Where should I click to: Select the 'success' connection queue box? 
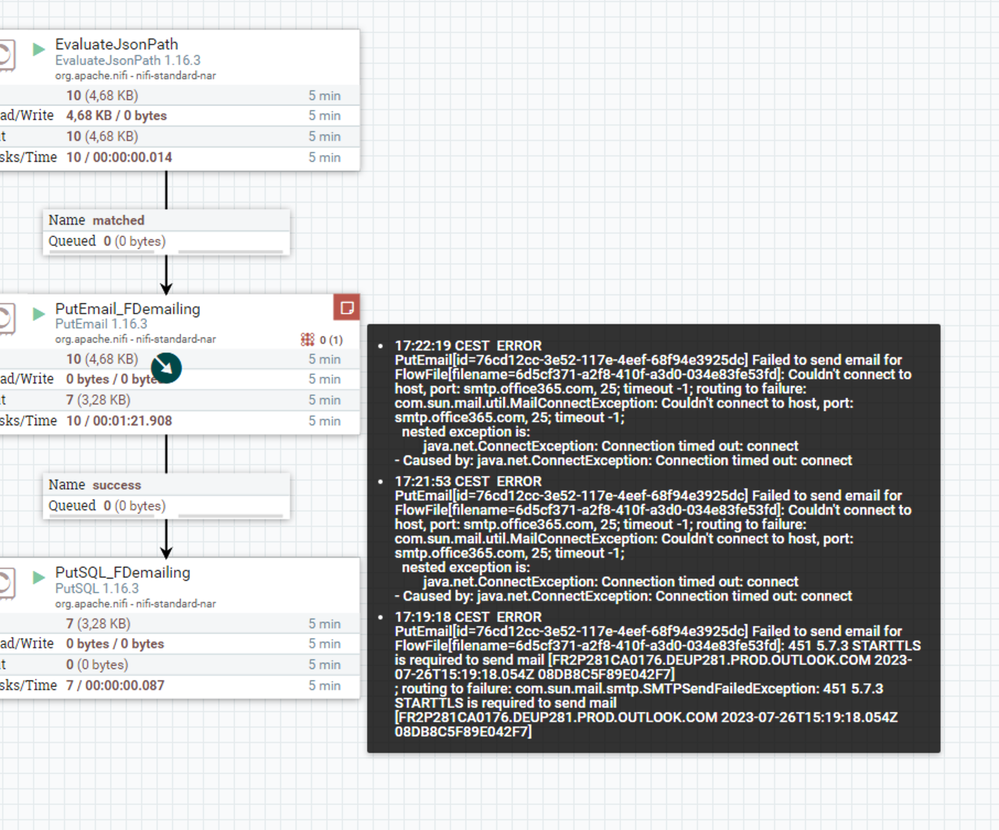coord(166,496)
